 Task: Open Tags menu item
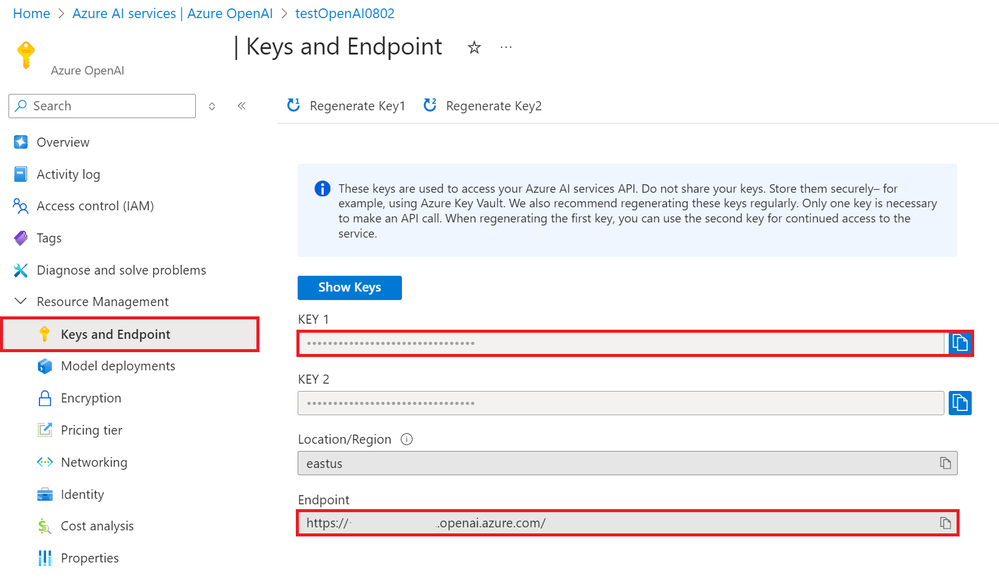49,238
